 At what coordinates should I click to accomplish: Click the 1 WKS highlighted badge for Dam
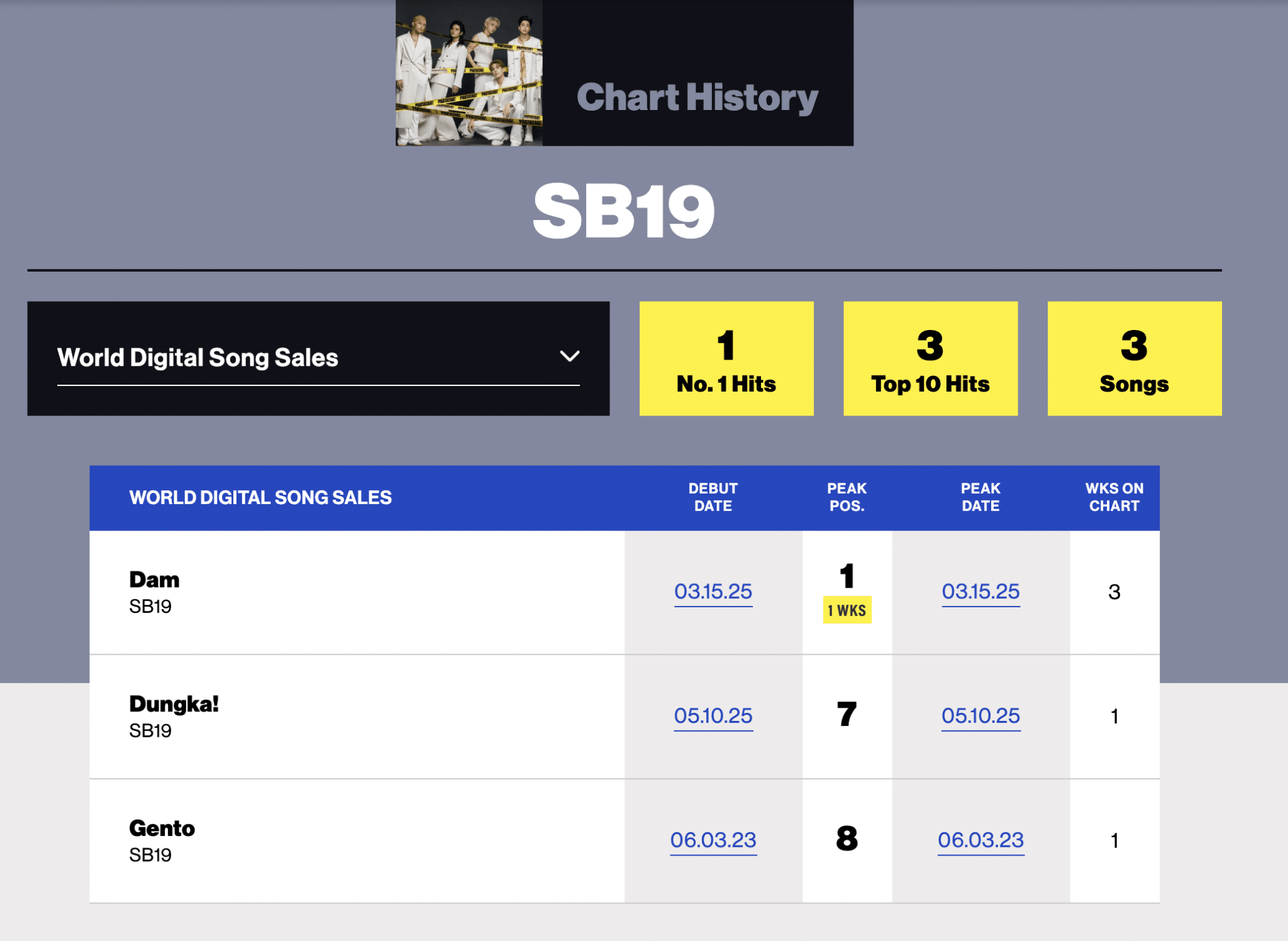(x=847, y=608)
